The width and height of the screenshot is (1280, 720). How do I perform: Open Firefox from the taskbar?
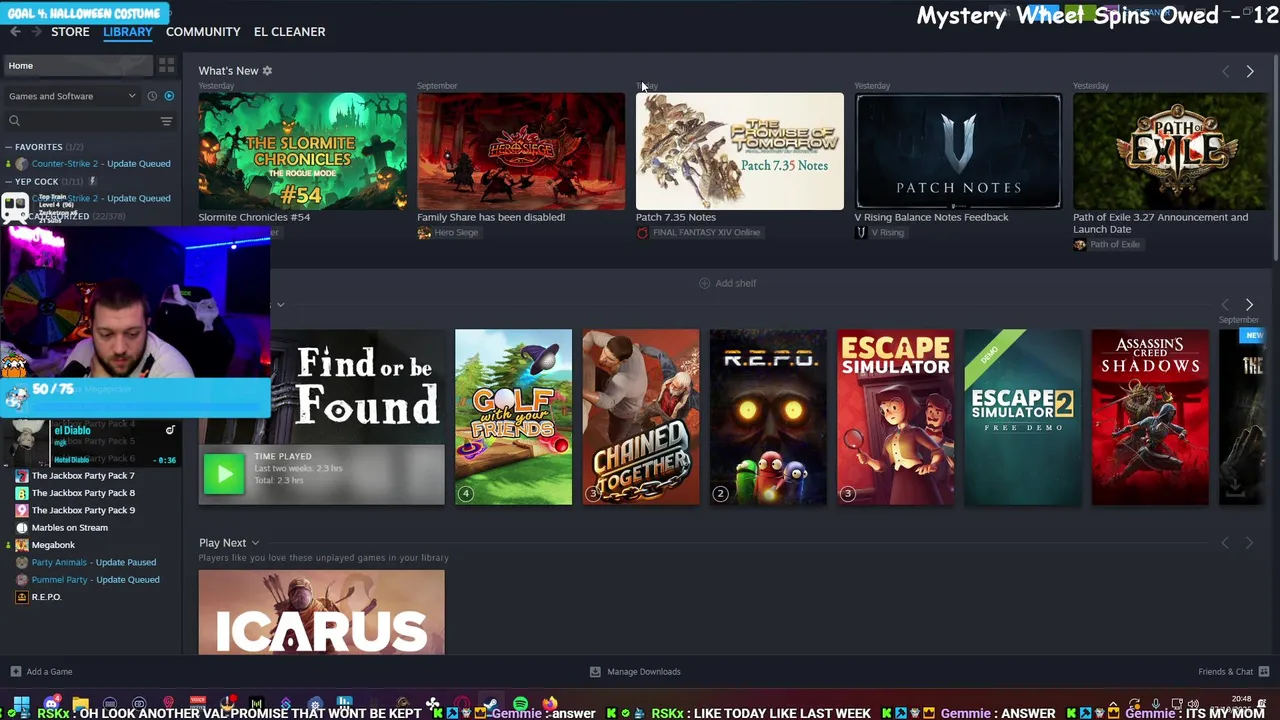549,705
